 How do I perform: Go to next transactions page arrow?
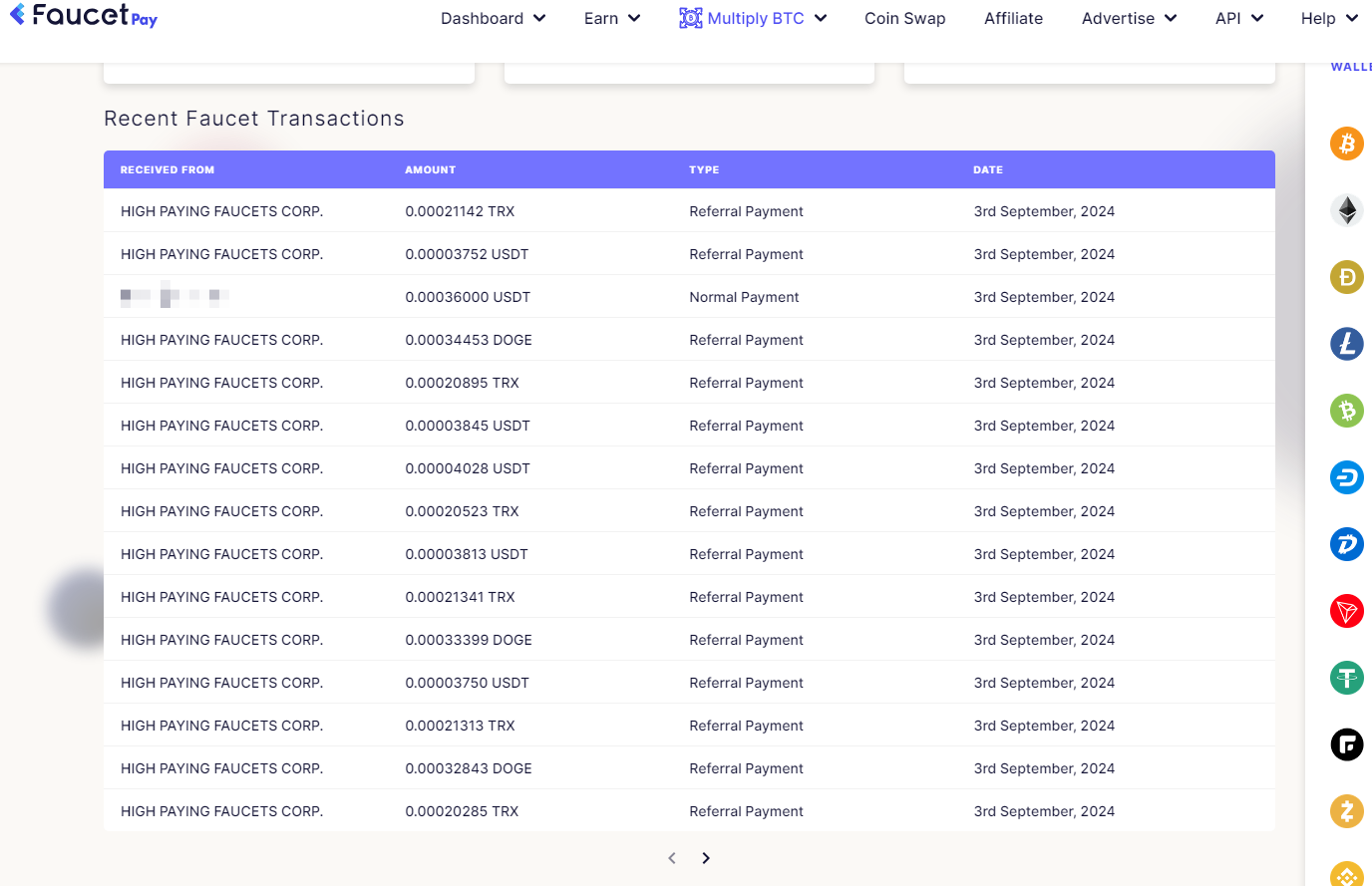706,858
